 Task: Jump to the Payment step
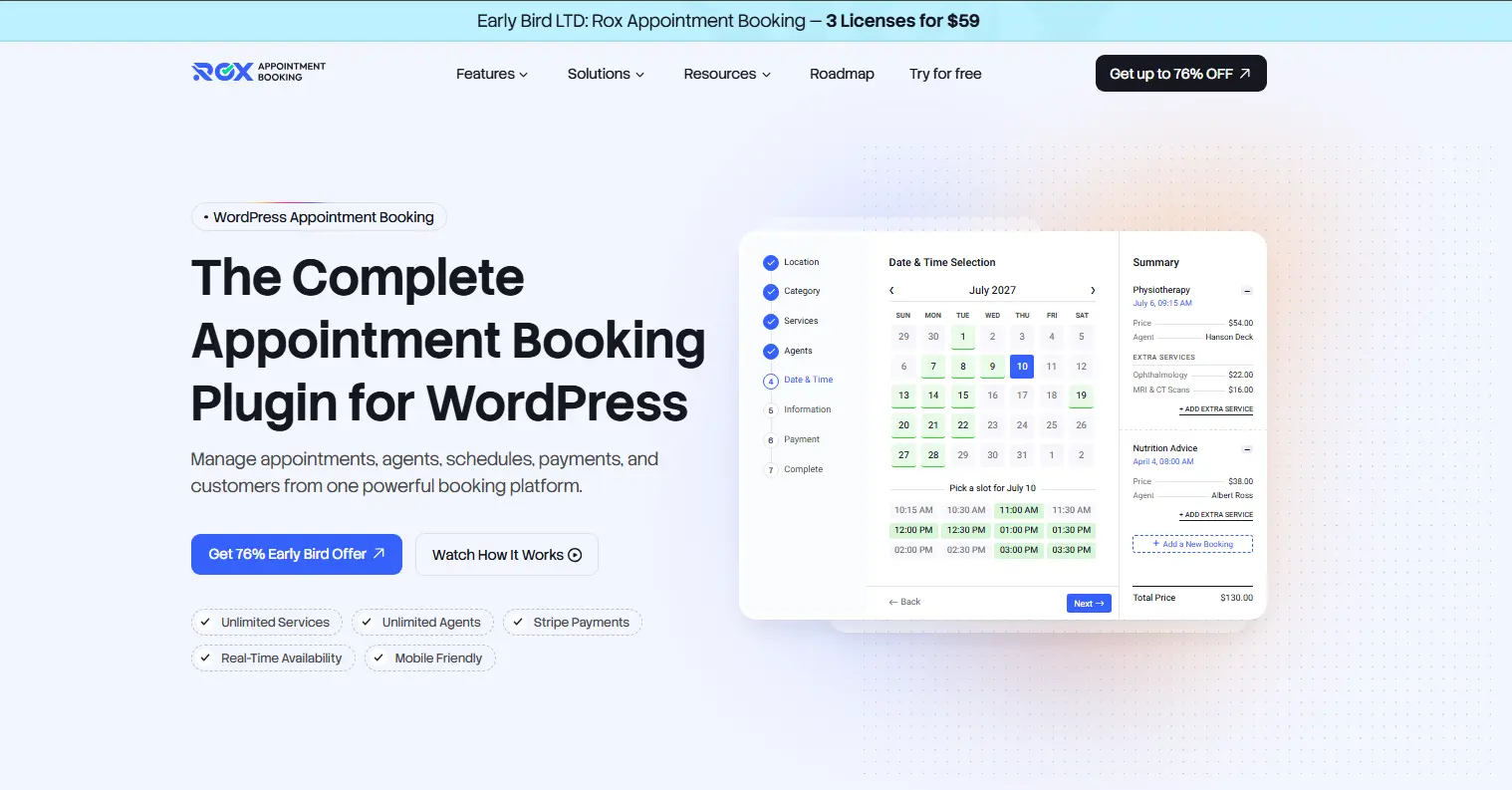pos(792,439)
